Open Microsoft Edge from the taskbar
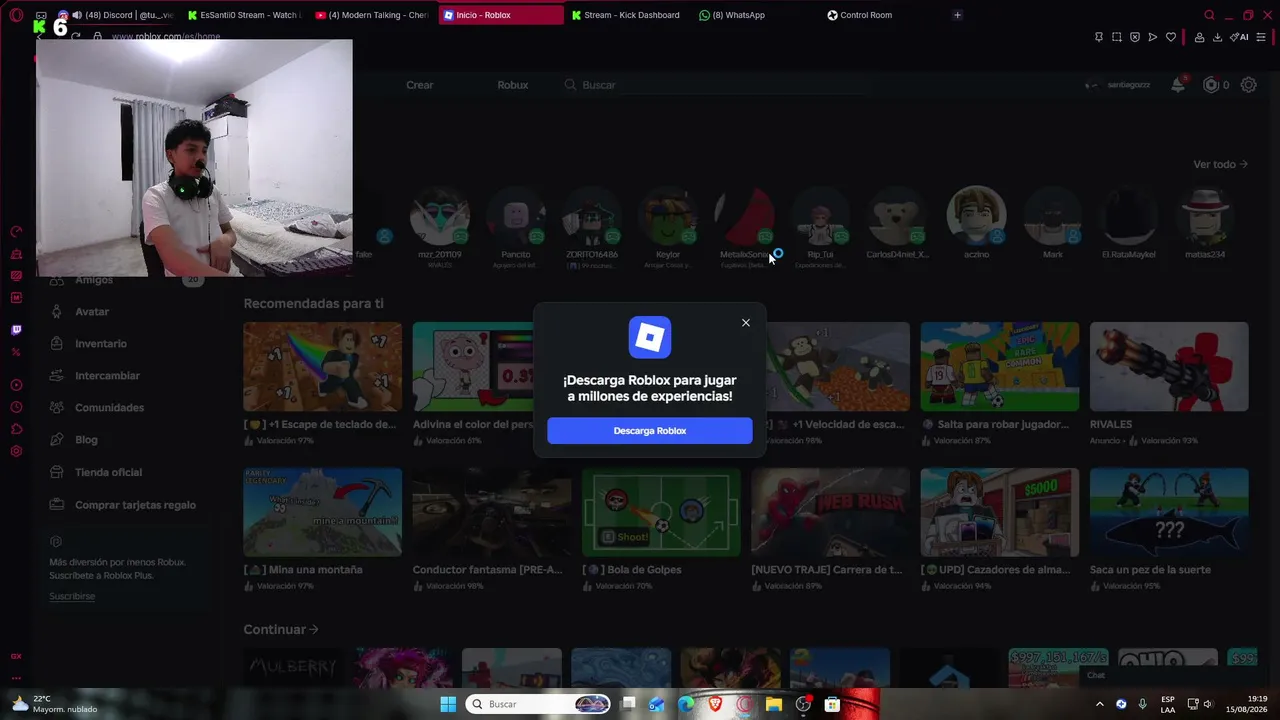Image resolution: width=1280 pixels, height=720 pixels. point(686,704)
